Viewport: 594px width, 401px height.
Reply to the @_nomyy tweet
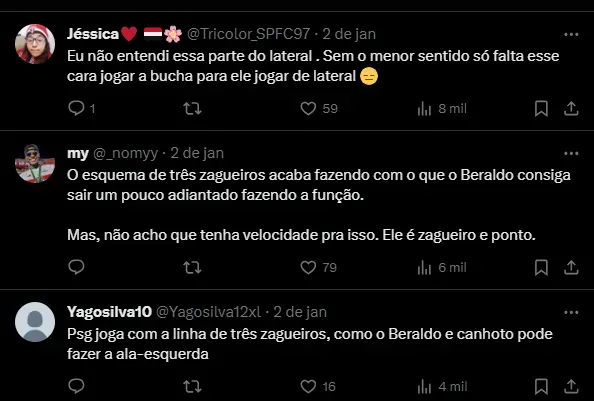[x=76, y=267]
